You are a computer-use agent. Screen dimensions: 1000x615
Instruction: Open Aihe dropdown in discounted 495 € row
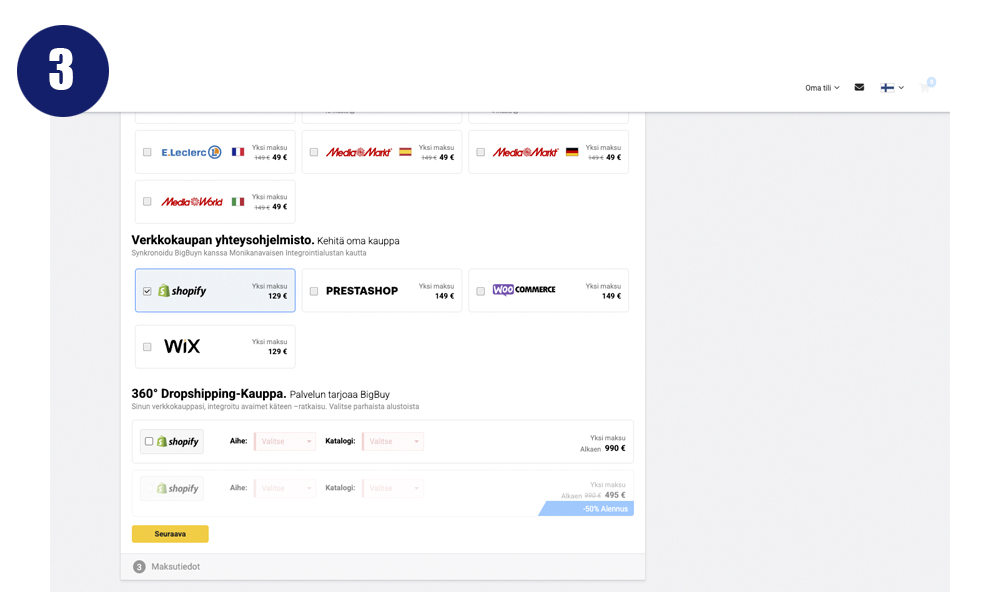coord(285,488)
